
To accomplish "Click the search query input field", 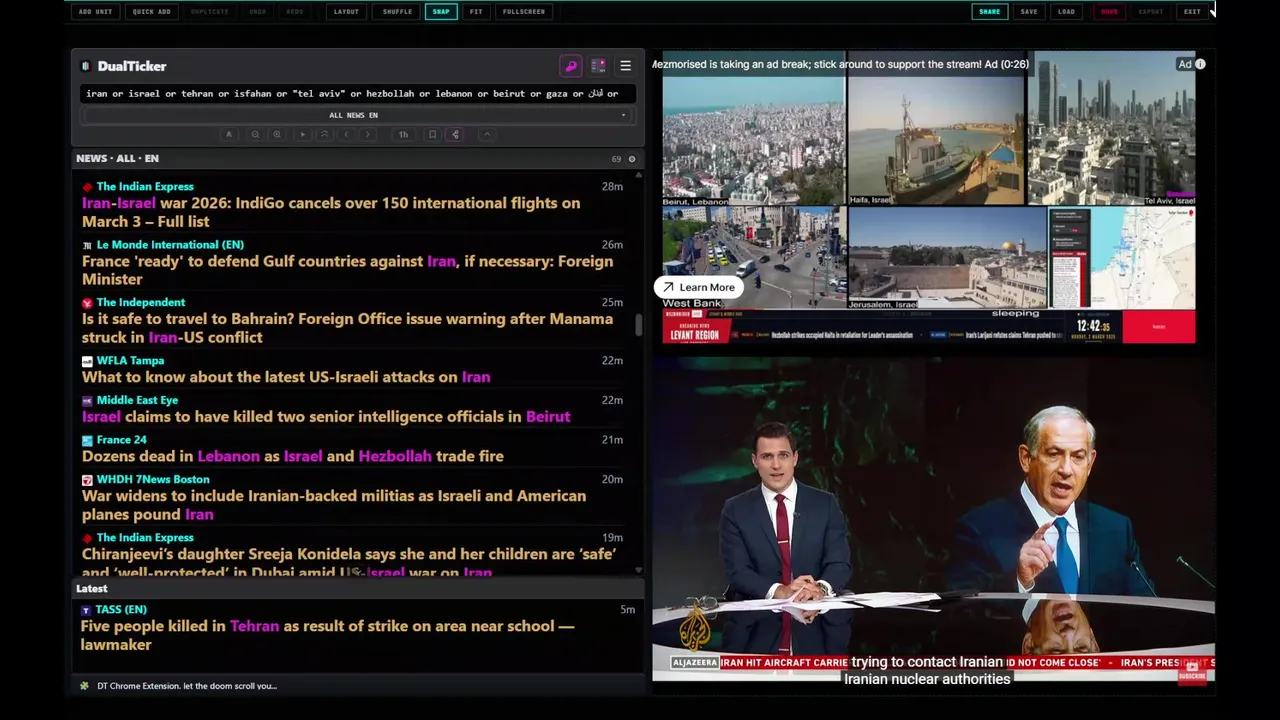I will [357, 94].
